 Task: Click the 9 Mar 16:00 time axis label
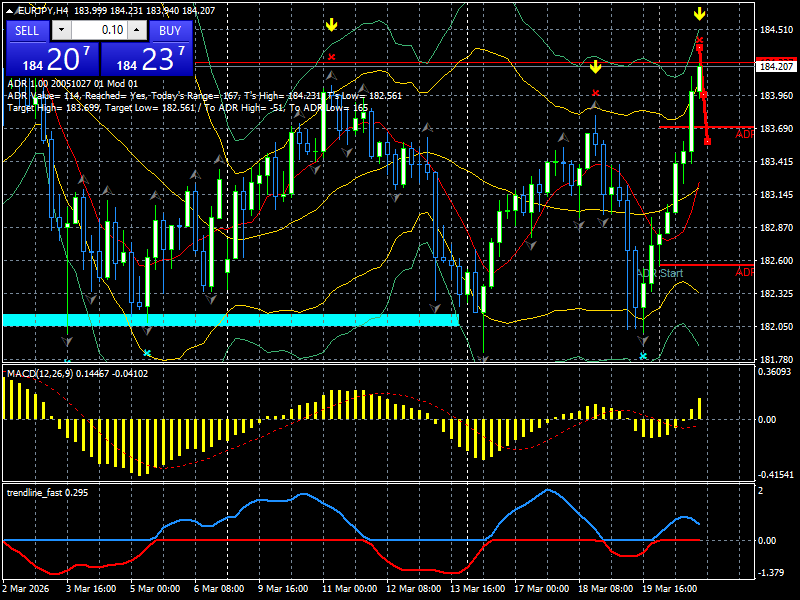[x=283, y=588]
